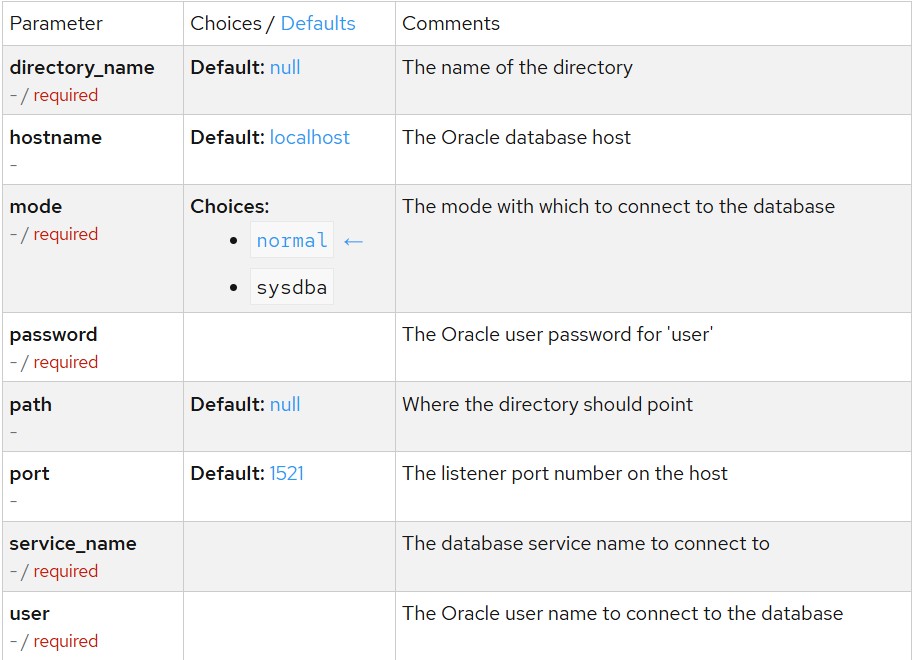Click the null default for path

point(285,405)
